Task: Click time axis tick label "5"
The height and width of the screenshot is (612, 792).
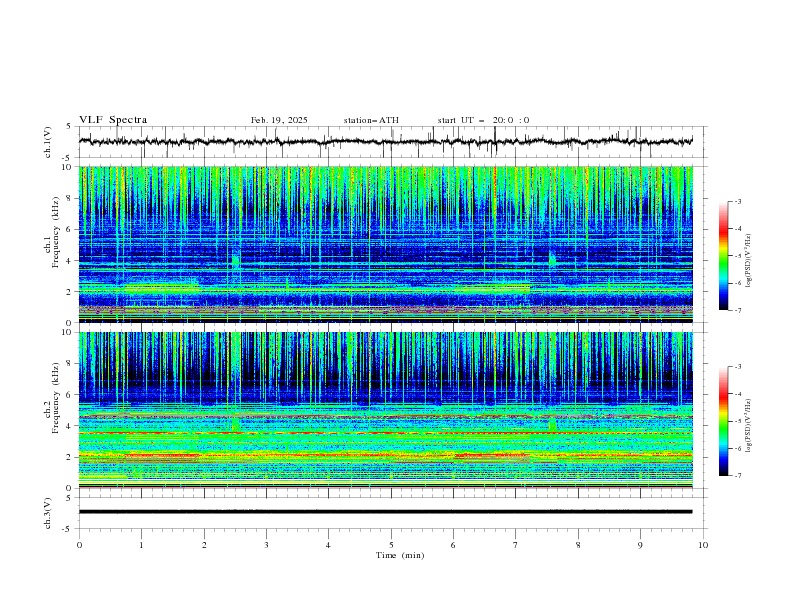Action: click(391, 545)
